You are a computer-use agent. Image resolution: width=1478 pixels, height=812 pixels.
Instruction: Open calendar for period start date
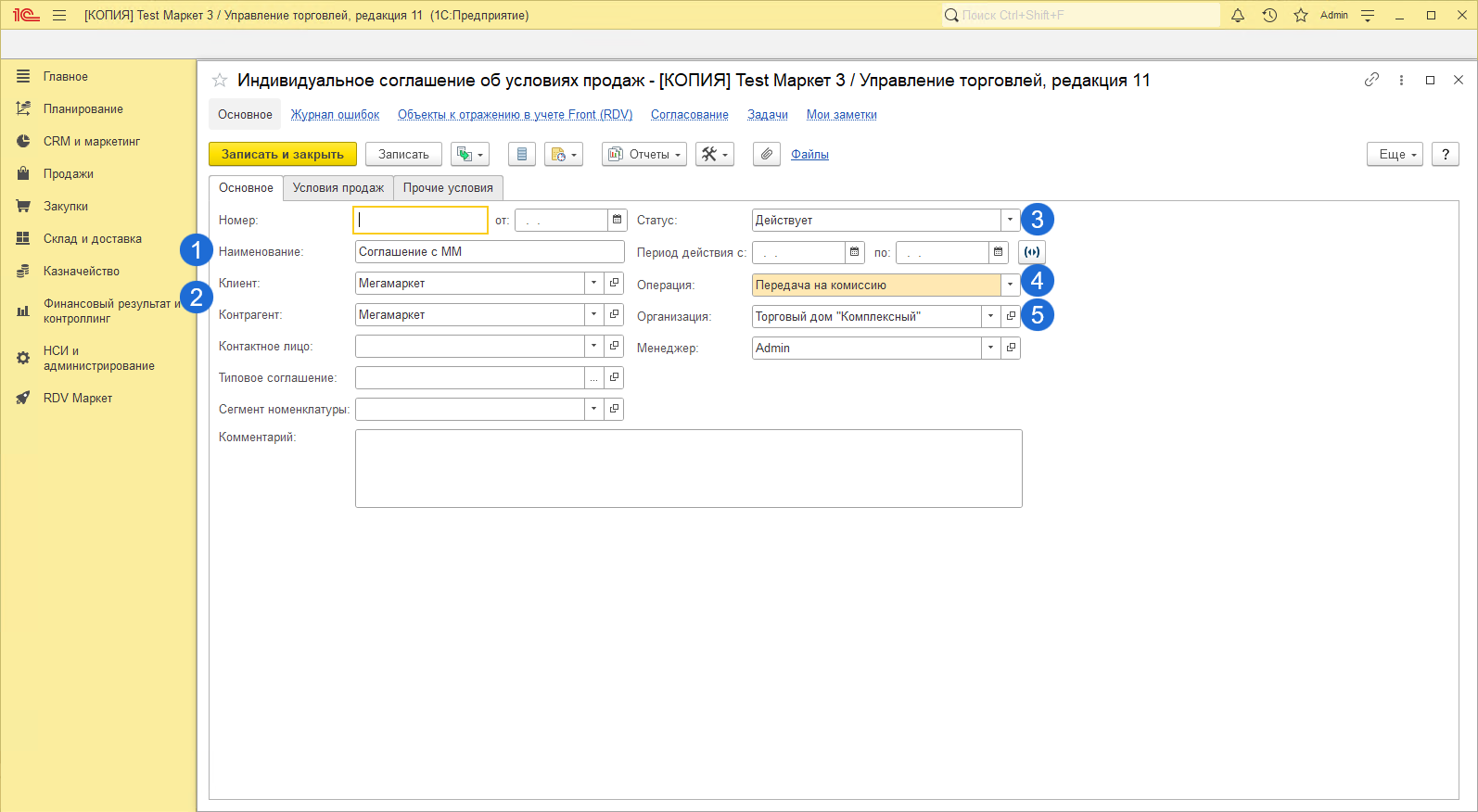pos(854,251)
